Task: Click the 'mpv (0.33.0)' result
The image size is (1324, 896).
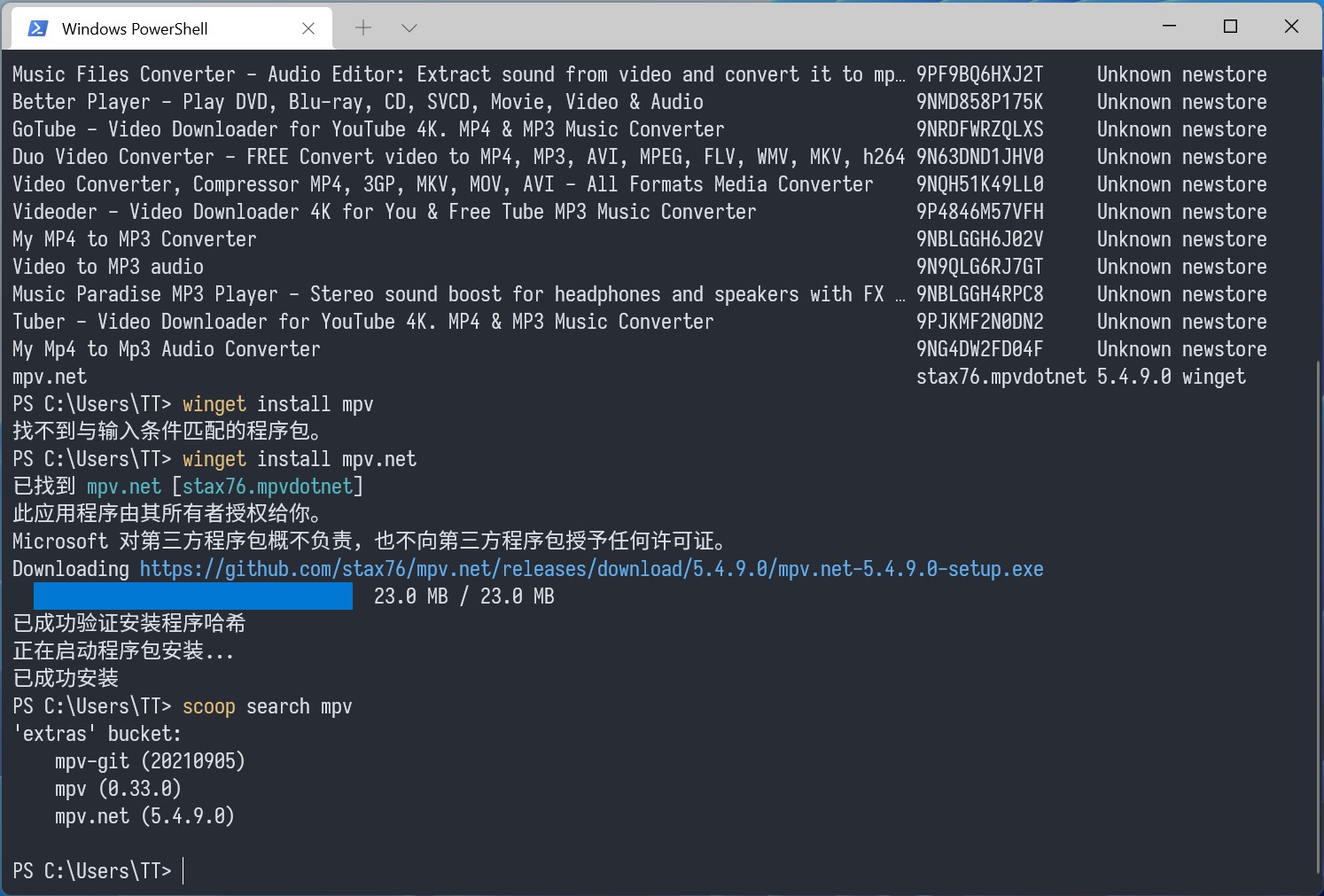Action: [118, 789]
